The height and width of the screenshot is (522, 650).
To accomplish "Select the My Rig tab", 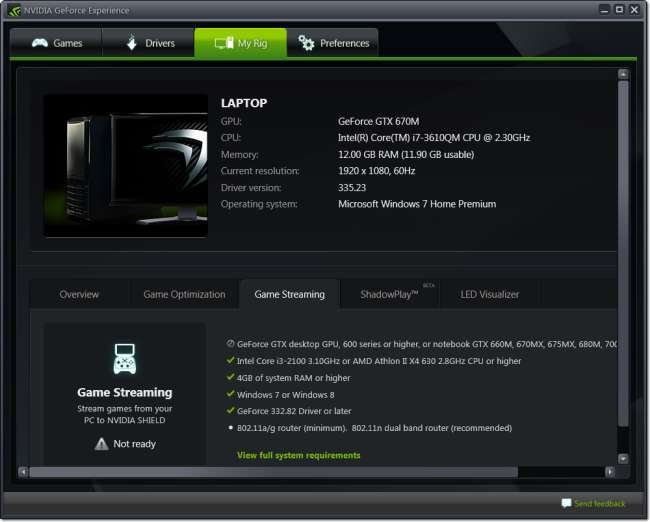I will [x=240, y=43].
